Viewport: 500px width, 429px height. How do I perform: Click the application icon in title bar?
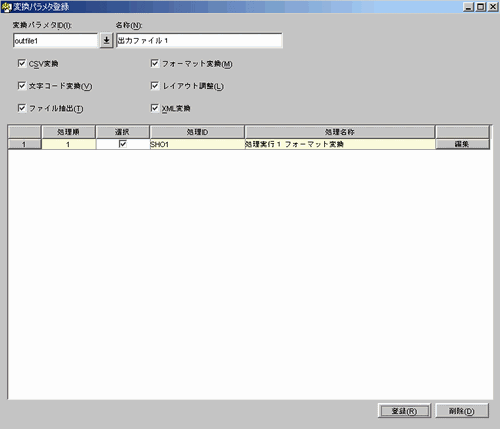(6, 7)
